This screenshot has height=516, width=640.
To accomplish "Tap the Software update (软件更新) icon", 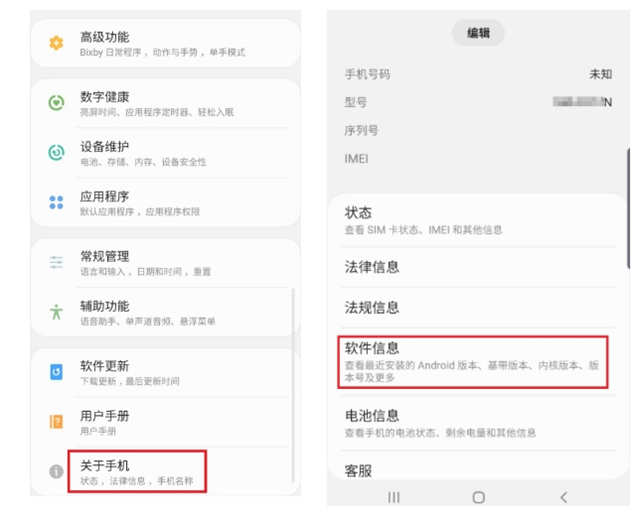I will (56, 372).
